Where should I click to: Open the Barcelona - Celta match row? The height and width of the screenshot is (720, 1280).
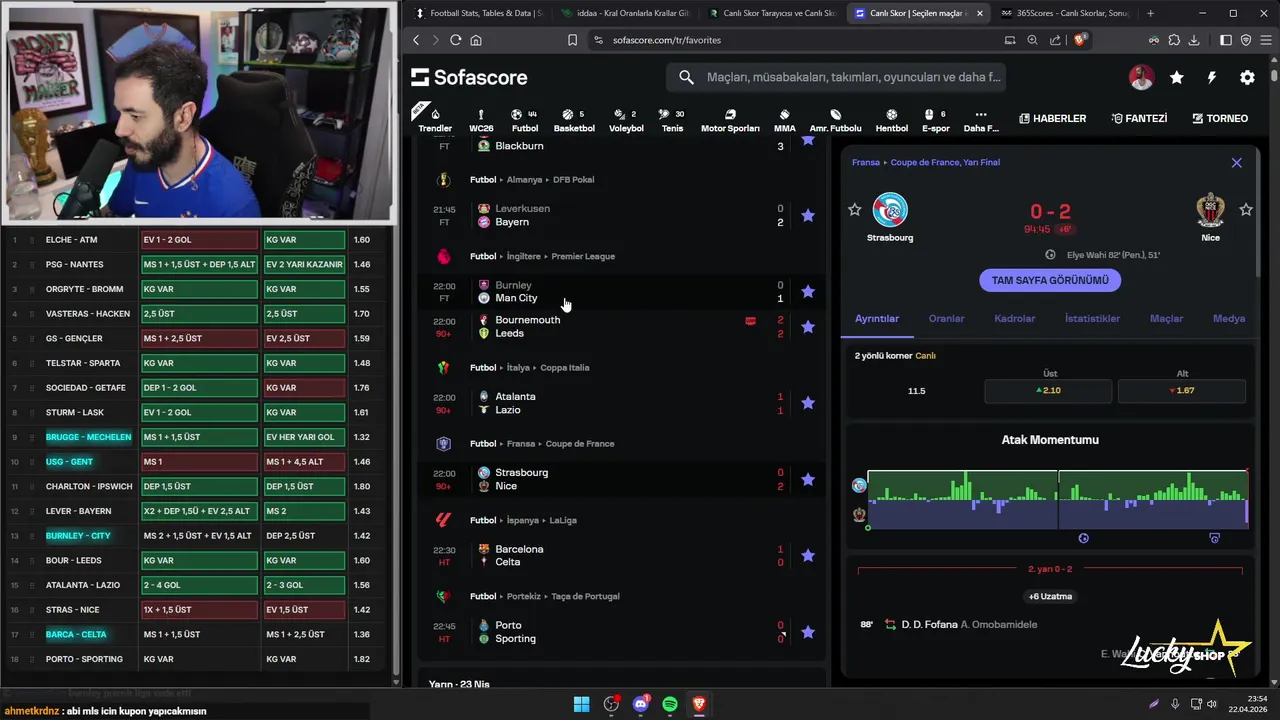(622, 555)
